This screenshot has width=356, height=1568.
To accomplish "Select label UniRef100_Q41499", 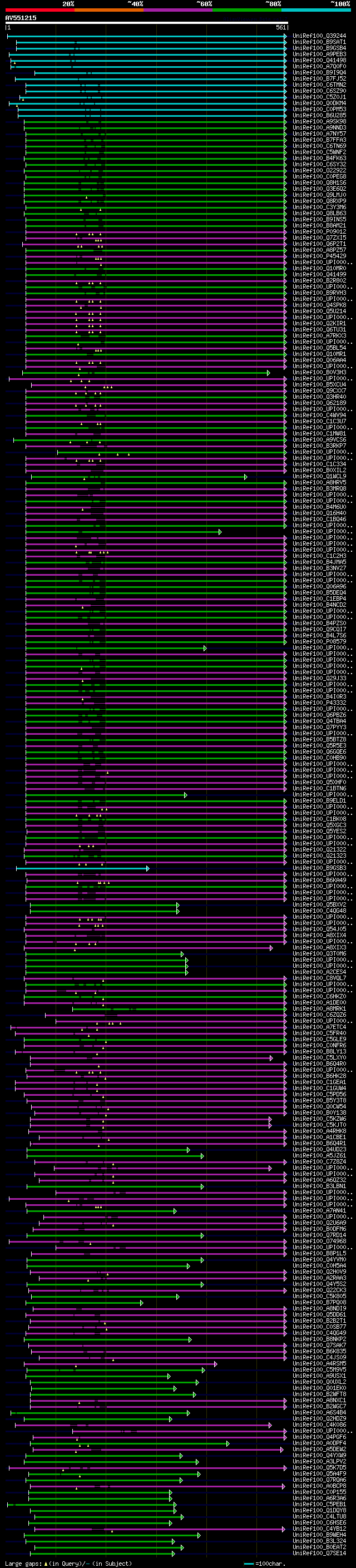I will [319, 275].
